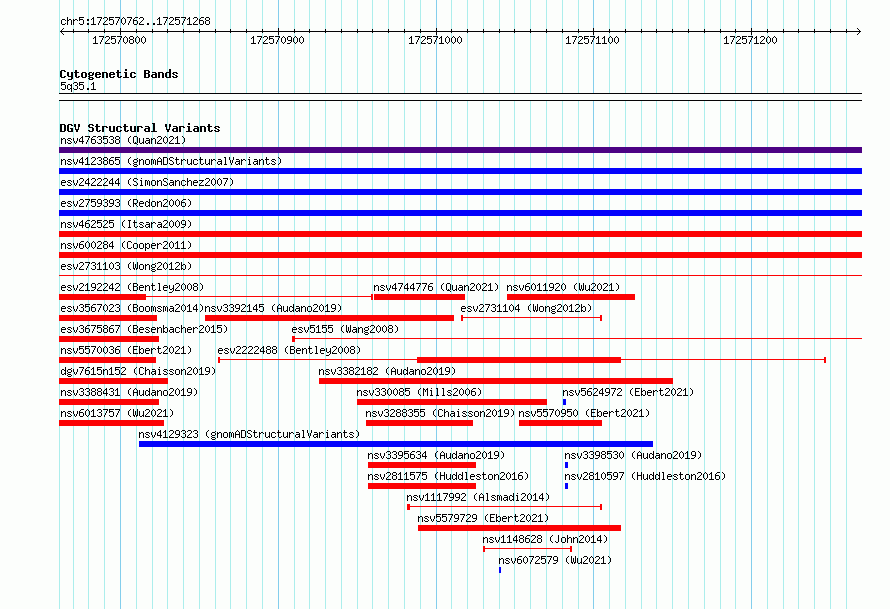Click ruler position 172571200
Screen dimensions: 890x609
tap(750, 40)
